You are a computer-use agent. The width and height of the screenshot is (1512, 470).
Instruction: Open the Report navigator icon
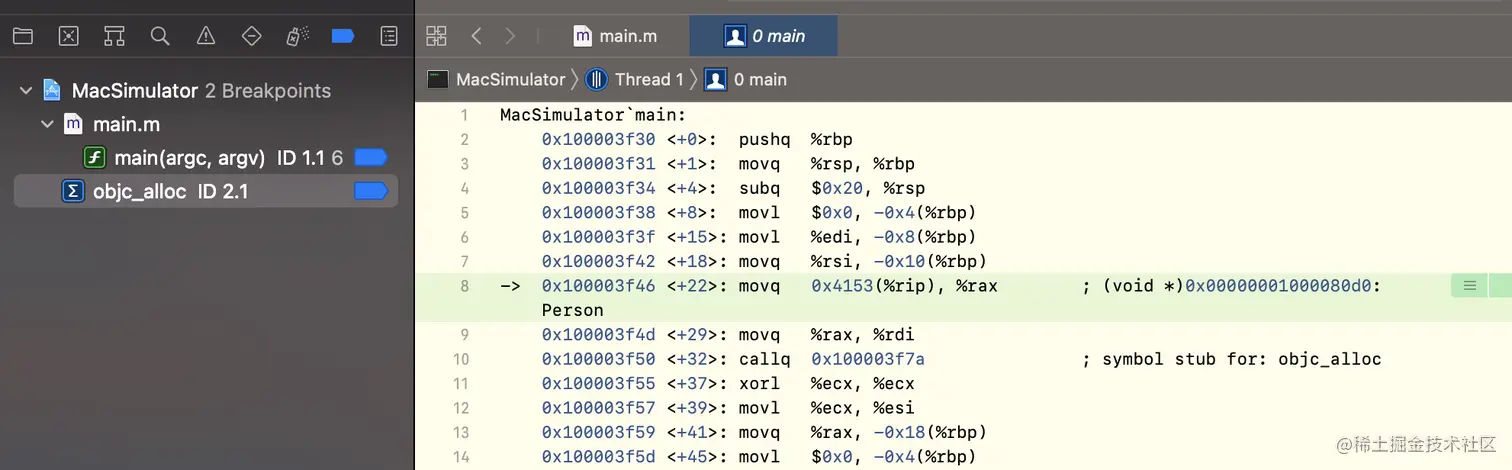(x=389, y=36)
